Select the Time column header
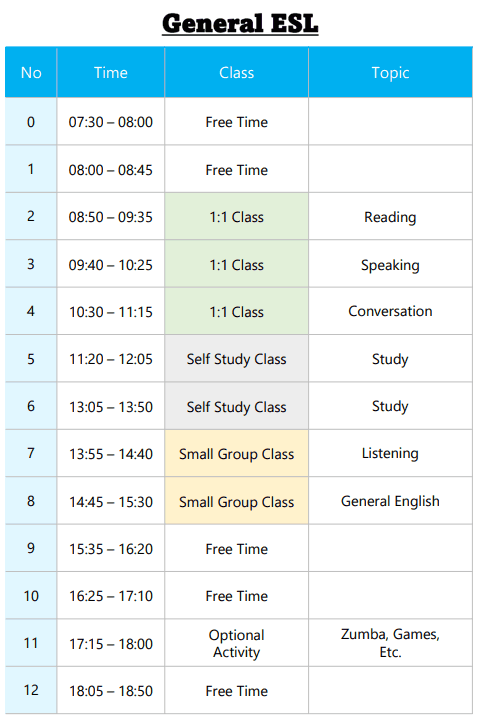The height and width of the screenshot is (721, 478). 111,73
